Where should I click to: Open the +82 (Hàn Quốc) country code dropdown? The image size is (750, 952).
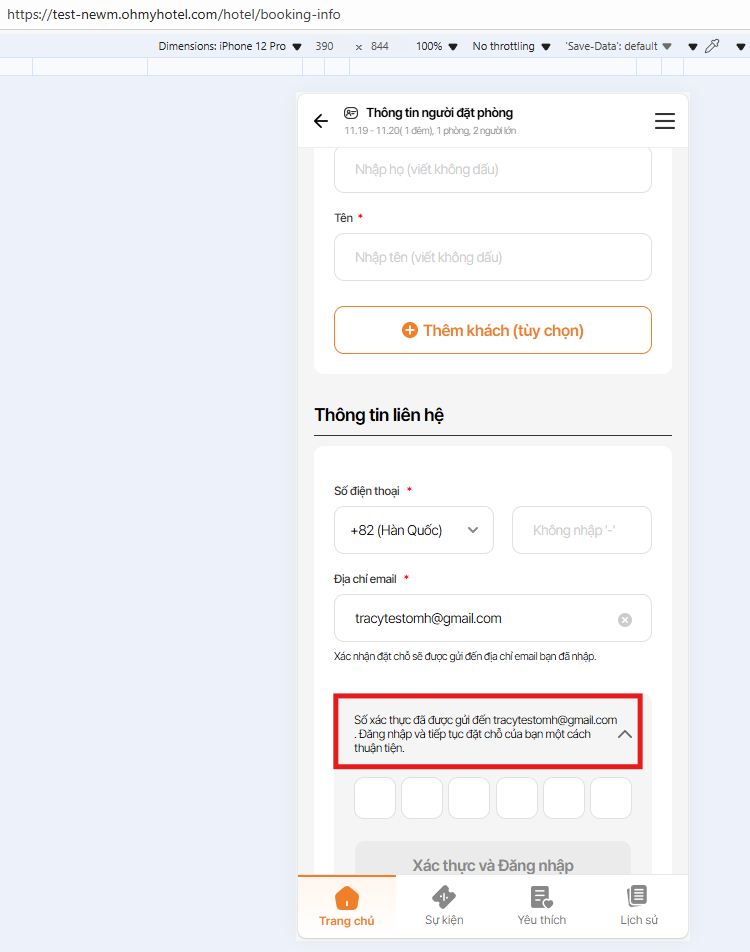click(413, 530)
